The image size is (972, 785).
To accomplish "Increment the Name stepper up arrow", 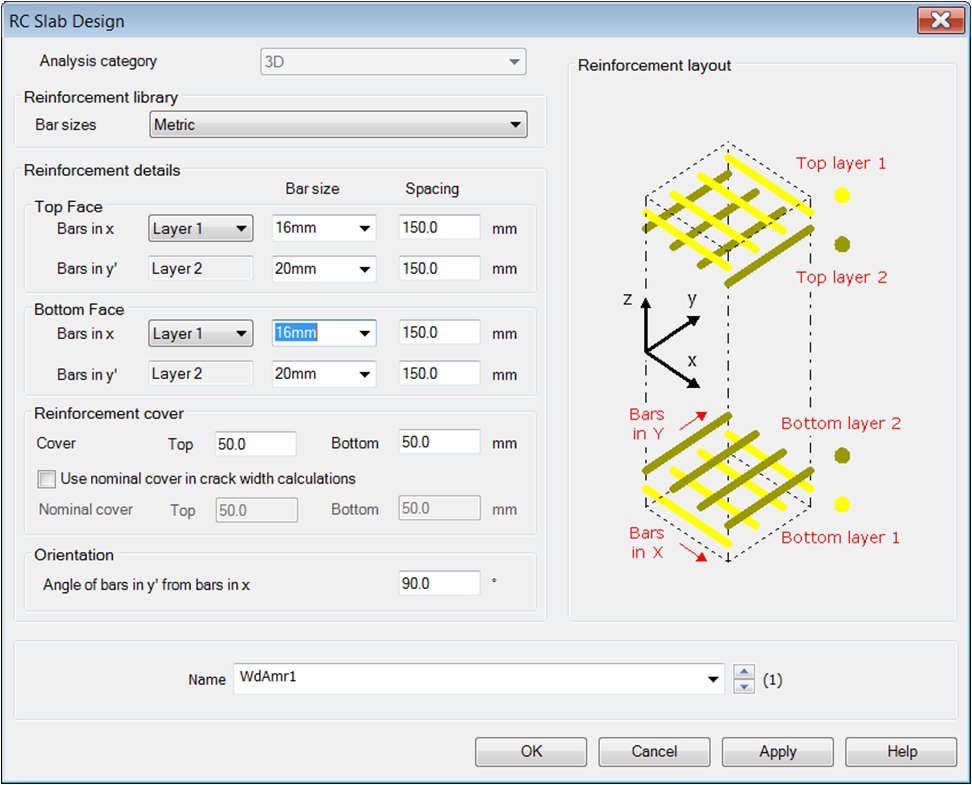I will 744,672.
